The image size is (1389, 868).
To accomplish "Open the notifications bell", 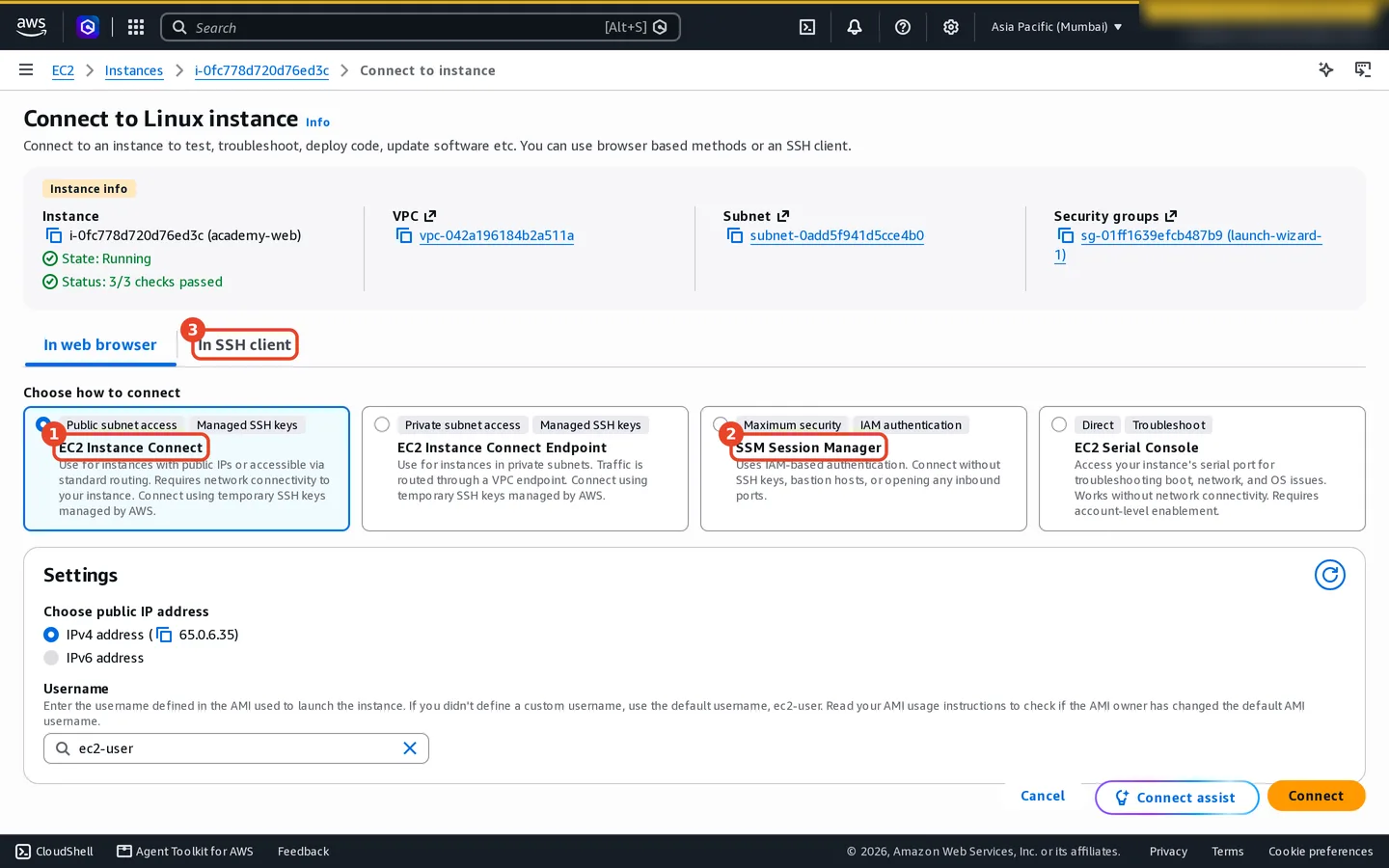I will pos(855,27).
